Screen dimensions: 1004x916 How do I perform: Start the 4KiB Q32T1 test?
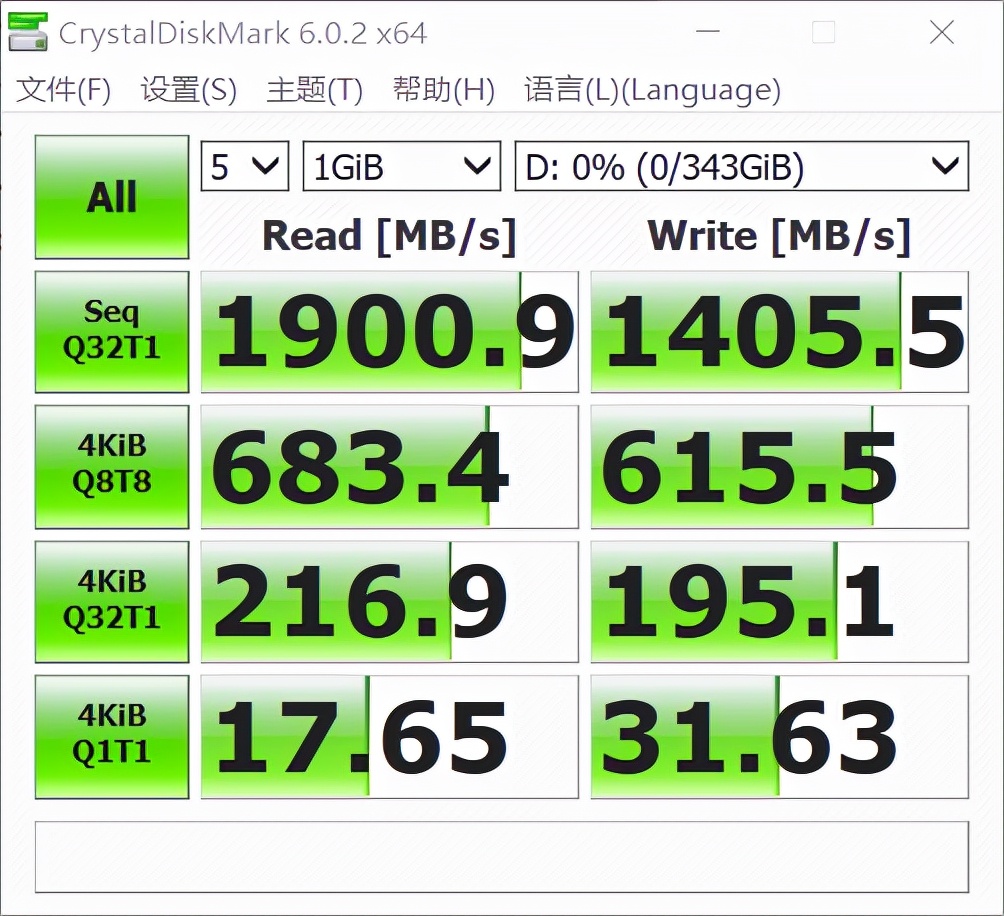[110, 601]
